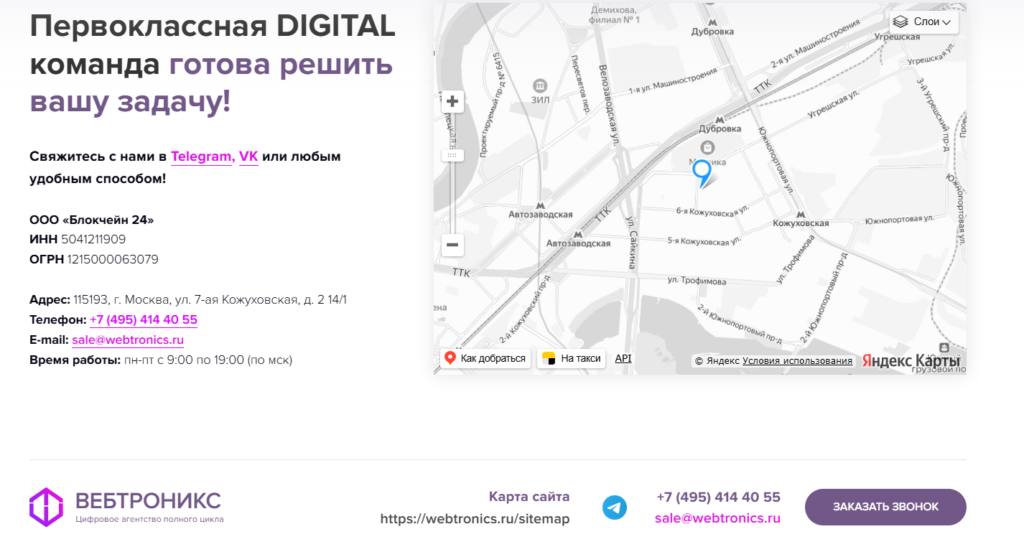Open the Слои layers dropdown on map
Viewport: 1024px width, 552px height.
(x=923, y=21)
